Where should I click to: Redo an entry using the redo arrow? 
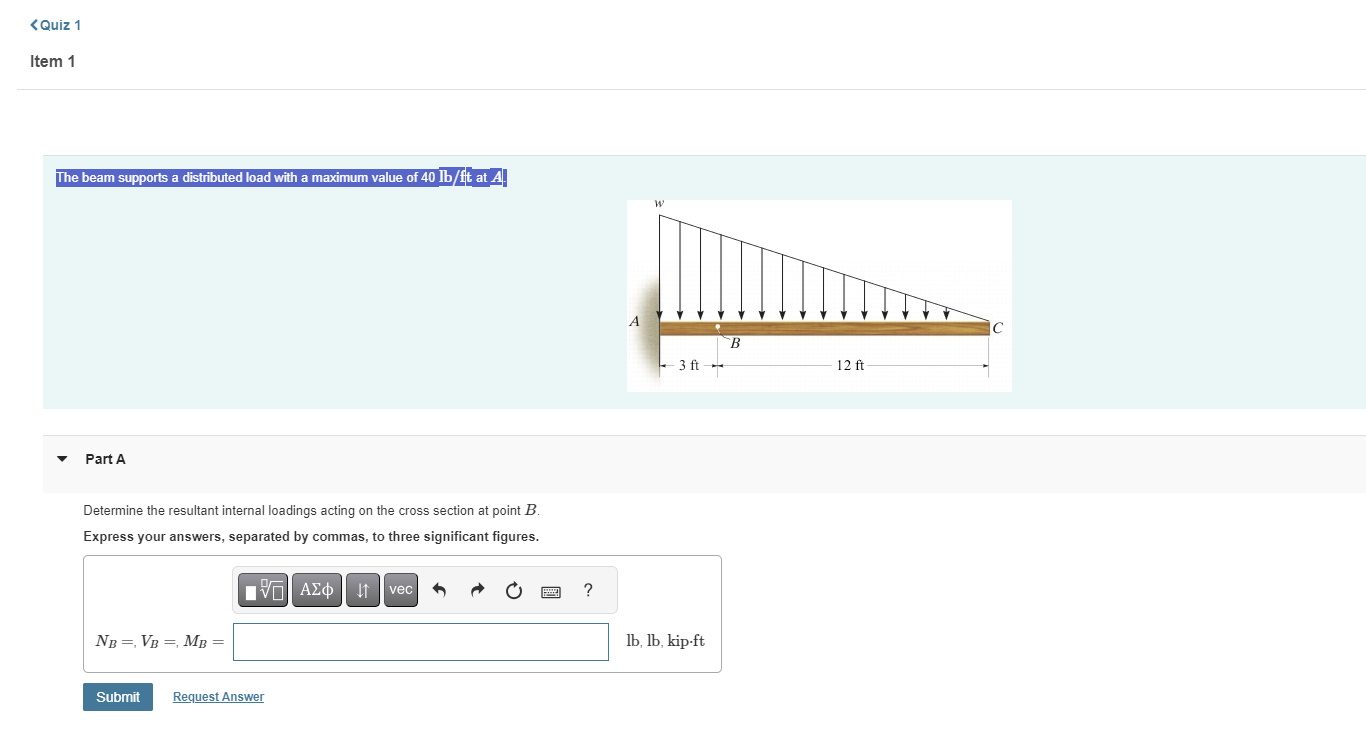click(x=476, y=590)
